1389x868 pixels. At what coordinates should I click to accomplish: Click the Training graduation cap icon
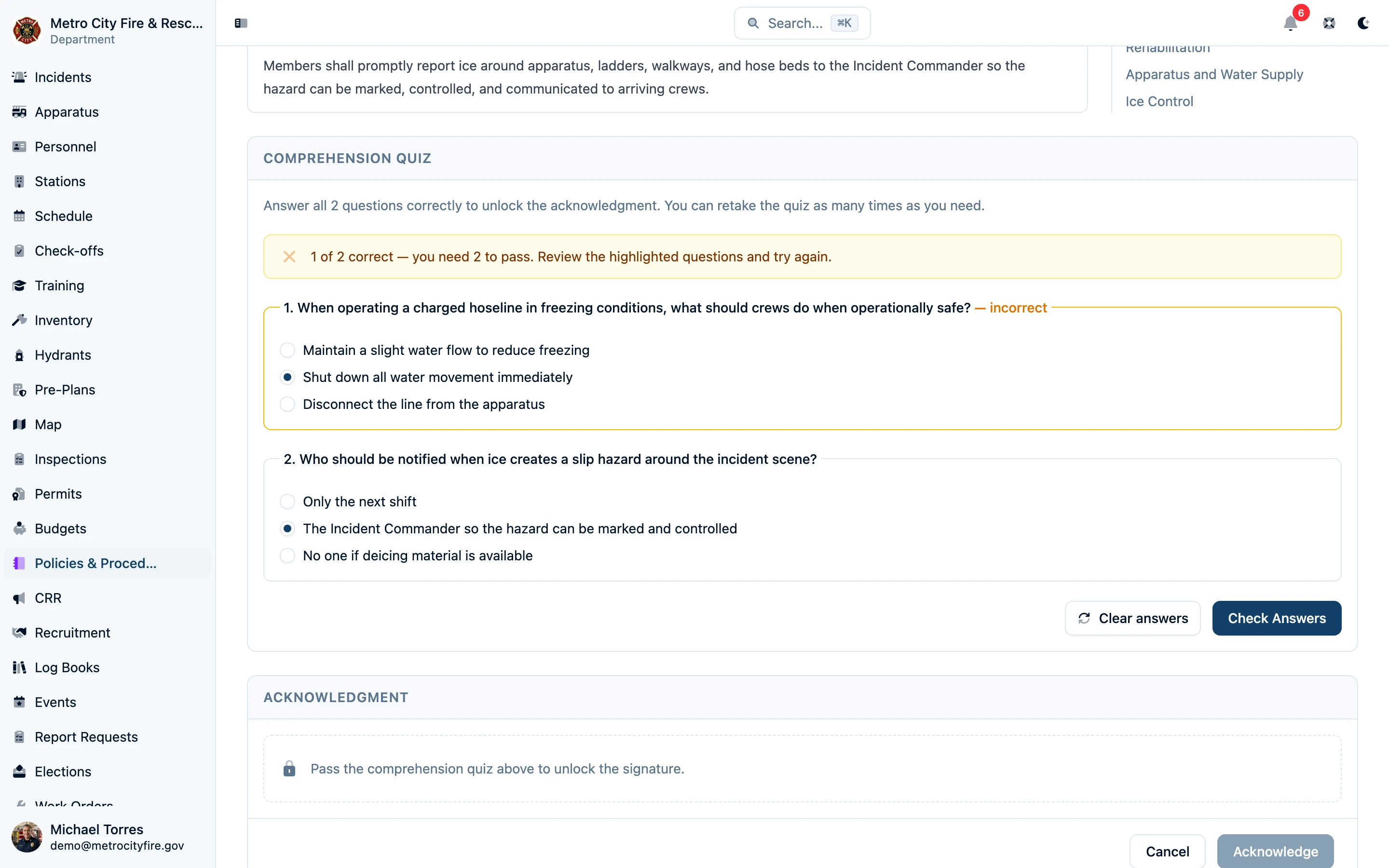tap(19, 285)
